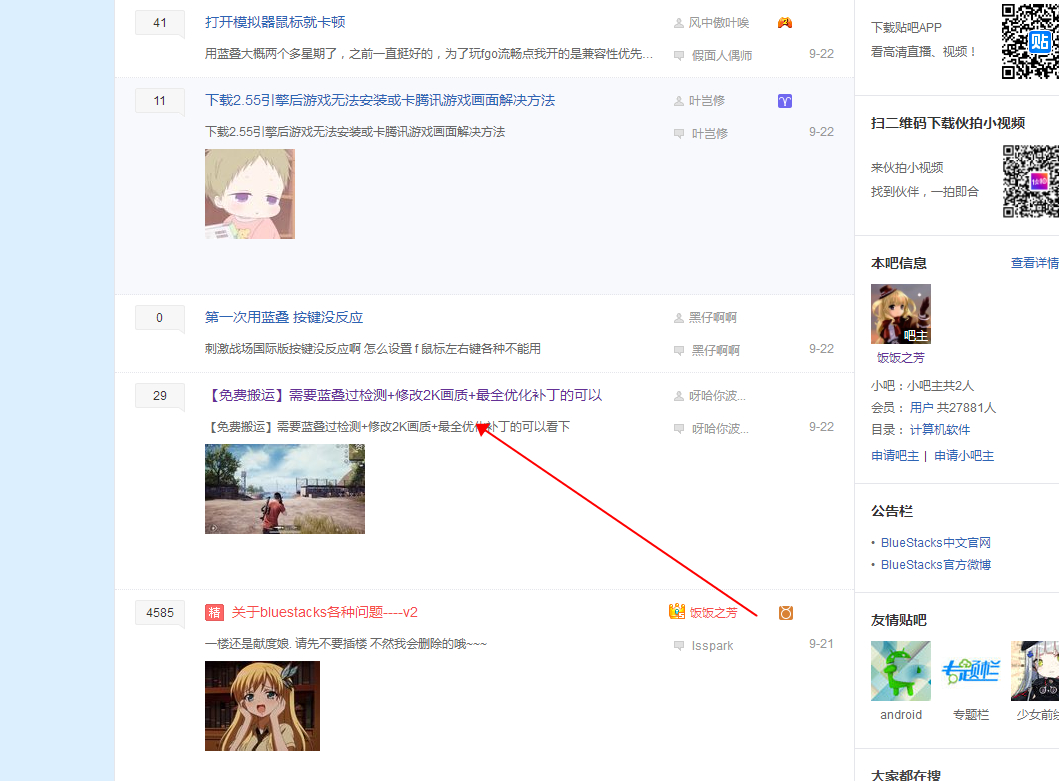The height and width of the screenshot is (781, 1059).
Task: Open thread 下载2.55引擎后游戏无法安装
Action: [380, 101]
